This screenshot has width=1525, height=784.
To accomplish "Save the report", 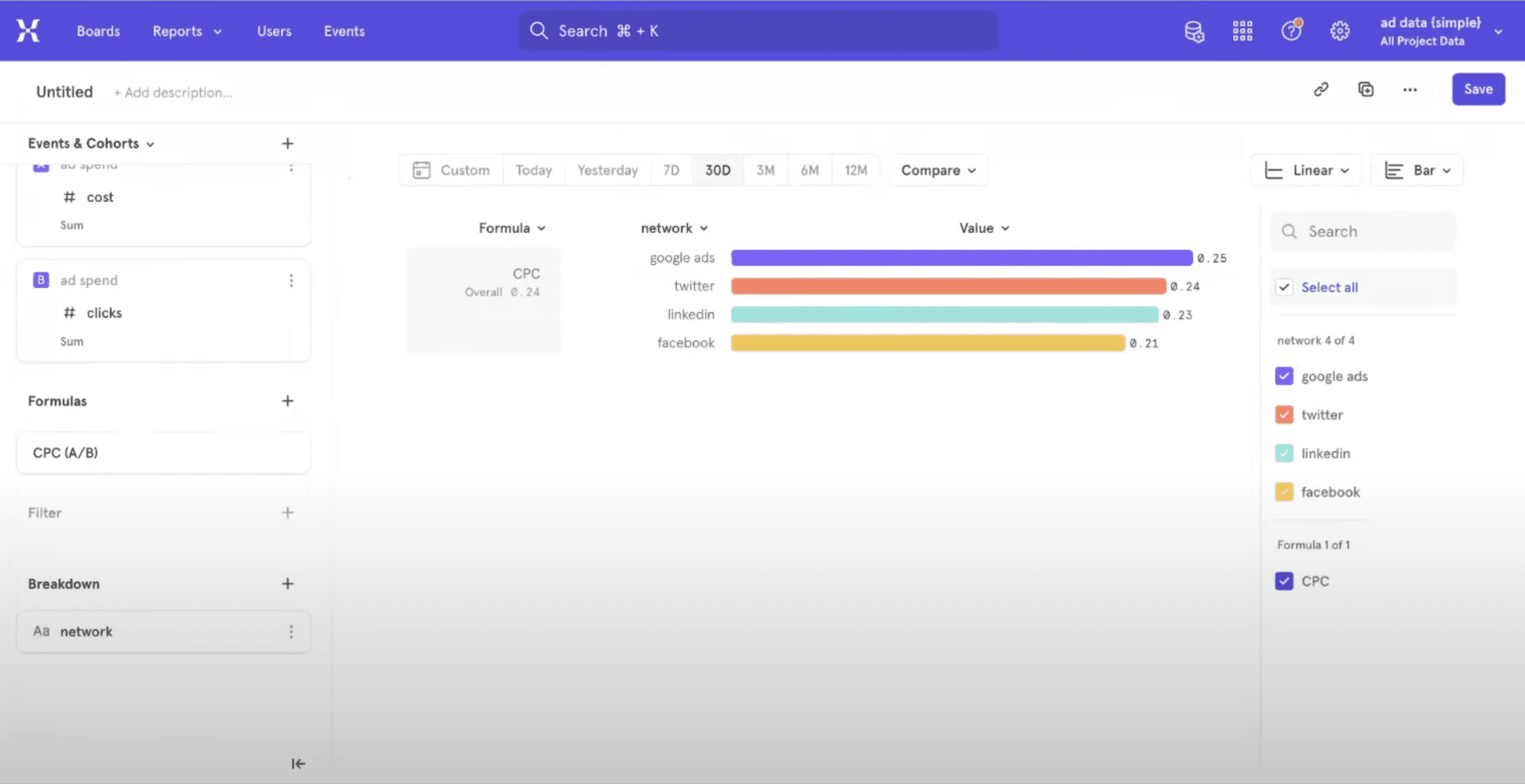I will tap(1478, 89).
